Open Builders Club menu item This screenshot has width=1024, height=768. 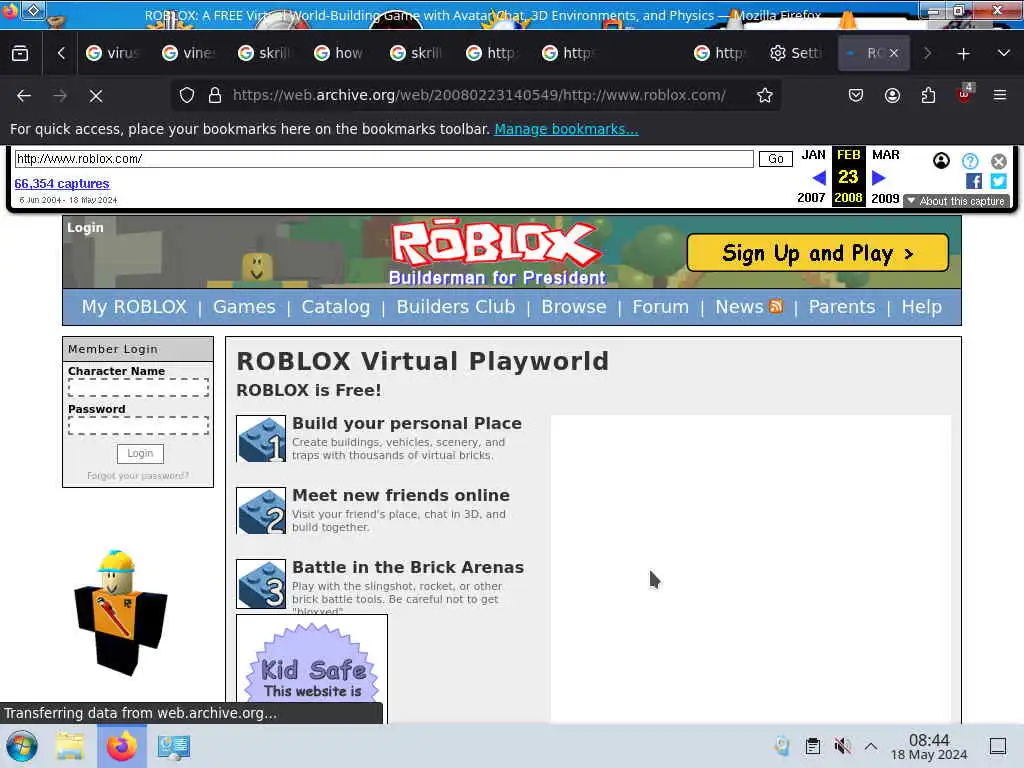456,307
